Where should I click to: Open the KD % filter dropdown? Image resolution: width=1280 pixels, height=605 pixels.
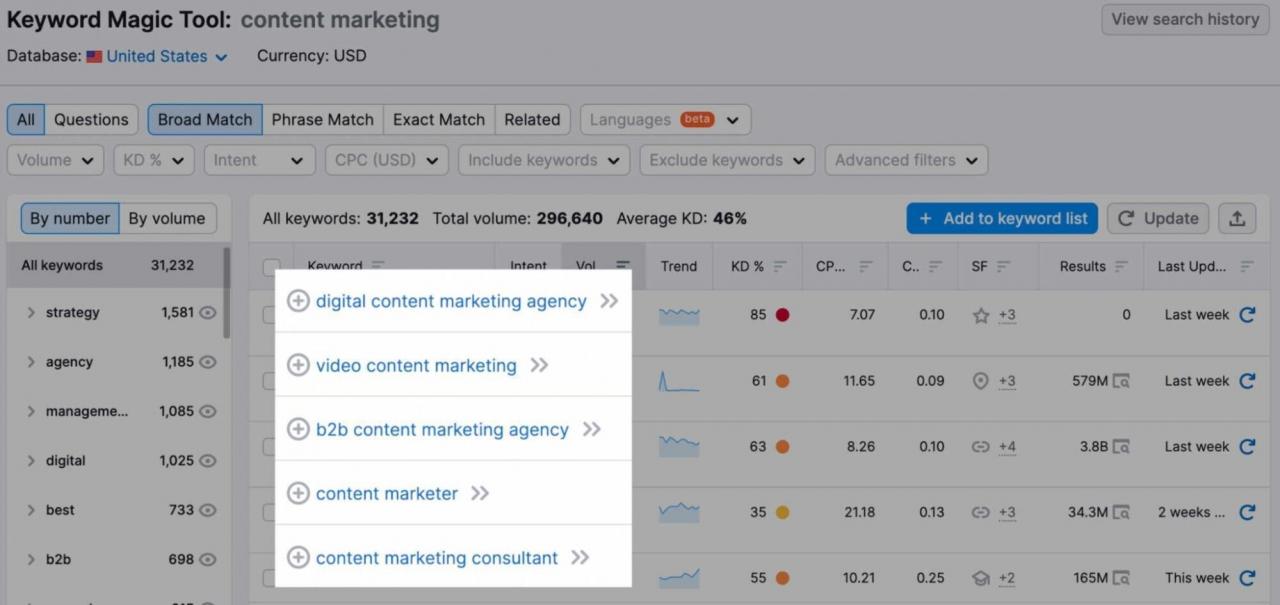[153, 160]
